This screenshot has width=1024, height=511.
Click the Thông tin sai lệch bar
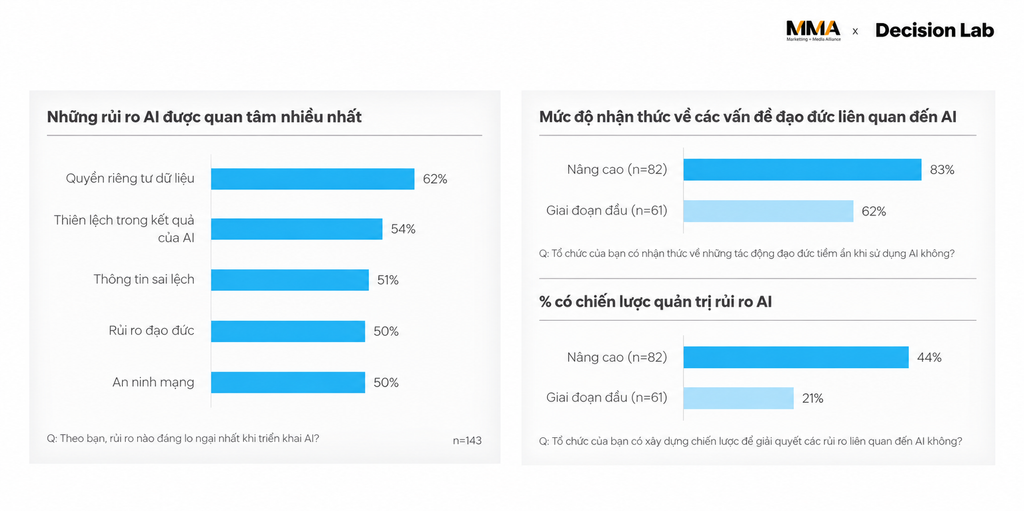[x=290, y=280]
